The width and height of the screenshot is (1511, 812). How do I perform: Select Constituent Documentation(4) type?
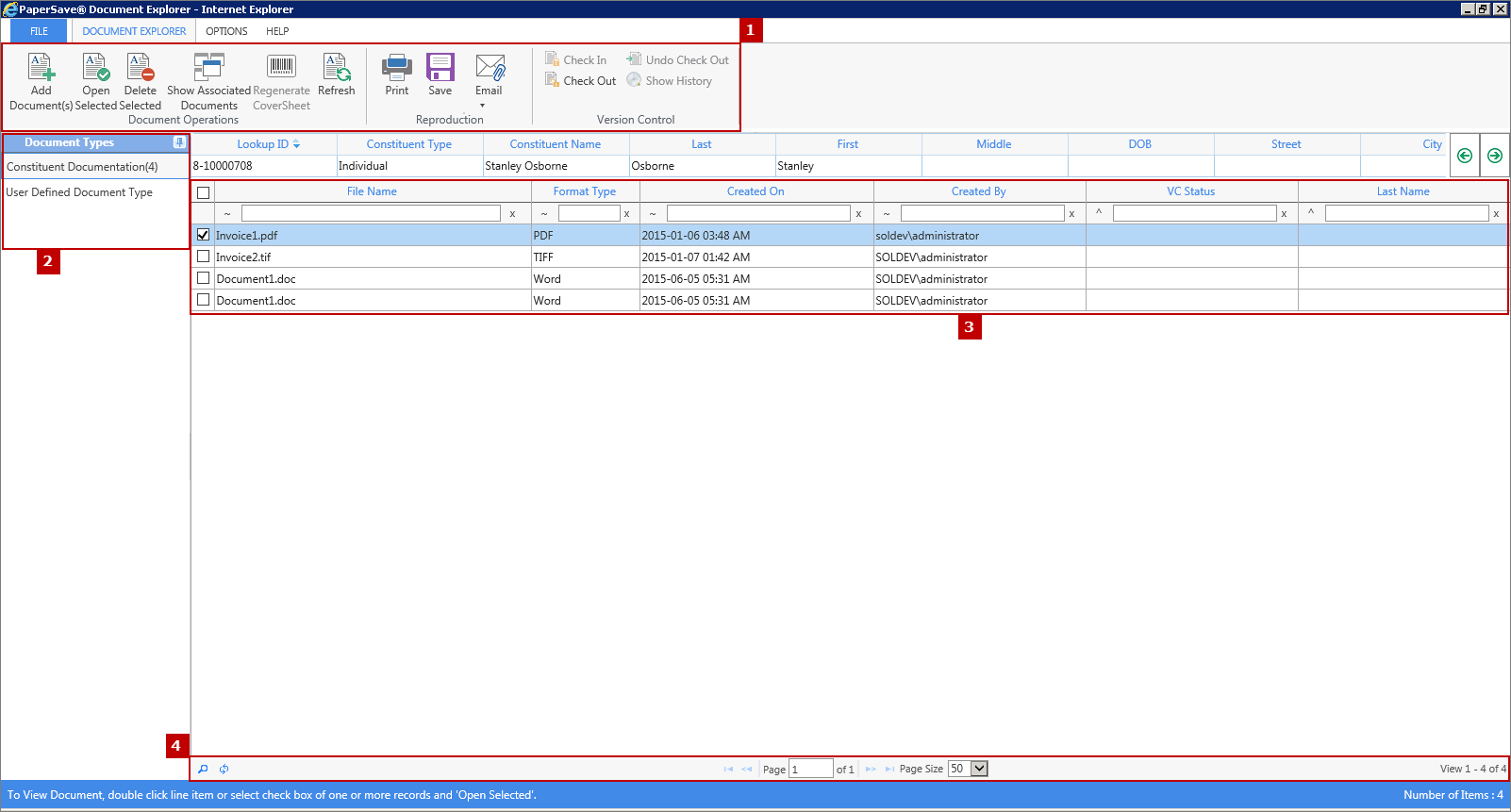(x=82, y=167)
